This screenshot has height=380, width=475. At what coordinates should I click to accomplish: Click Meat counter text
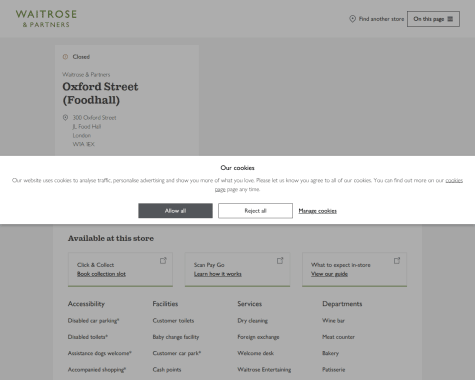[x=338, y=337]
